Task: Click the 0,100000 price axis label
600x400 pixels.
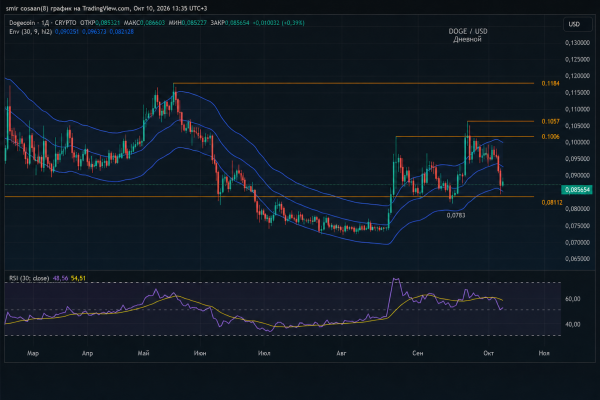Action: click(x=577, y=142)
